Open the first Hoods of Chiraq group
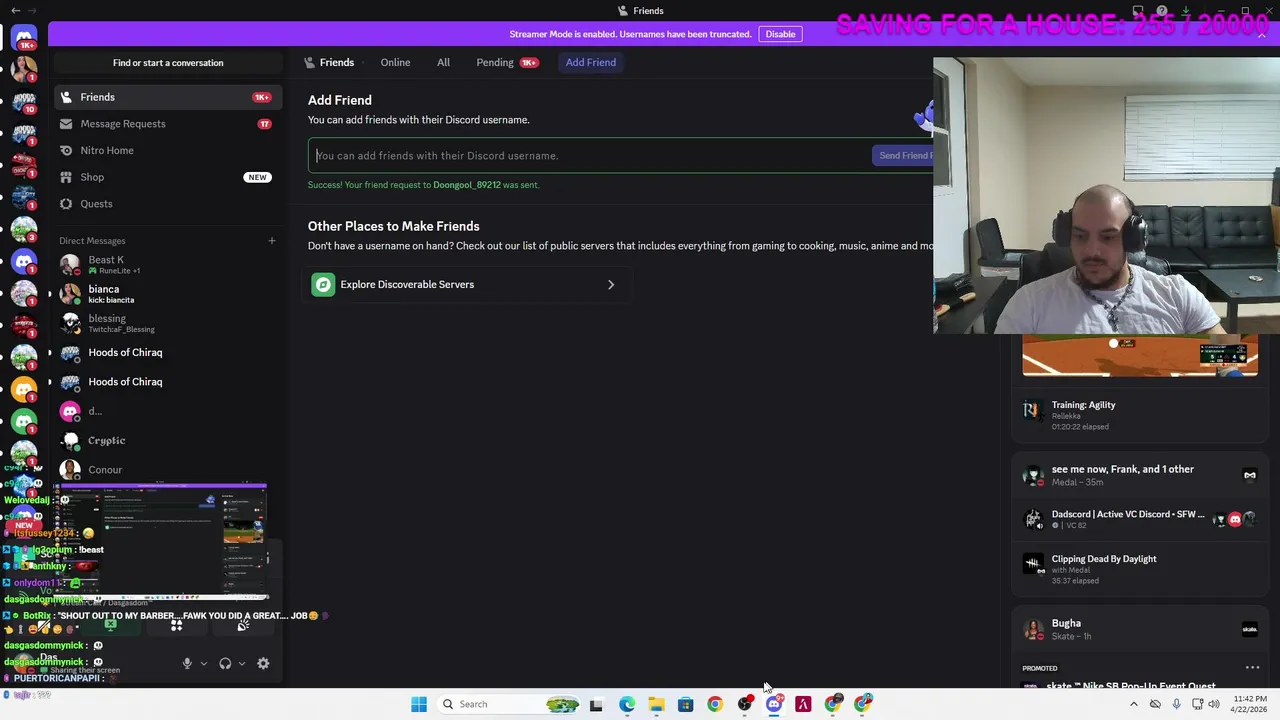 pyautogui.click(x=167, y=352)
